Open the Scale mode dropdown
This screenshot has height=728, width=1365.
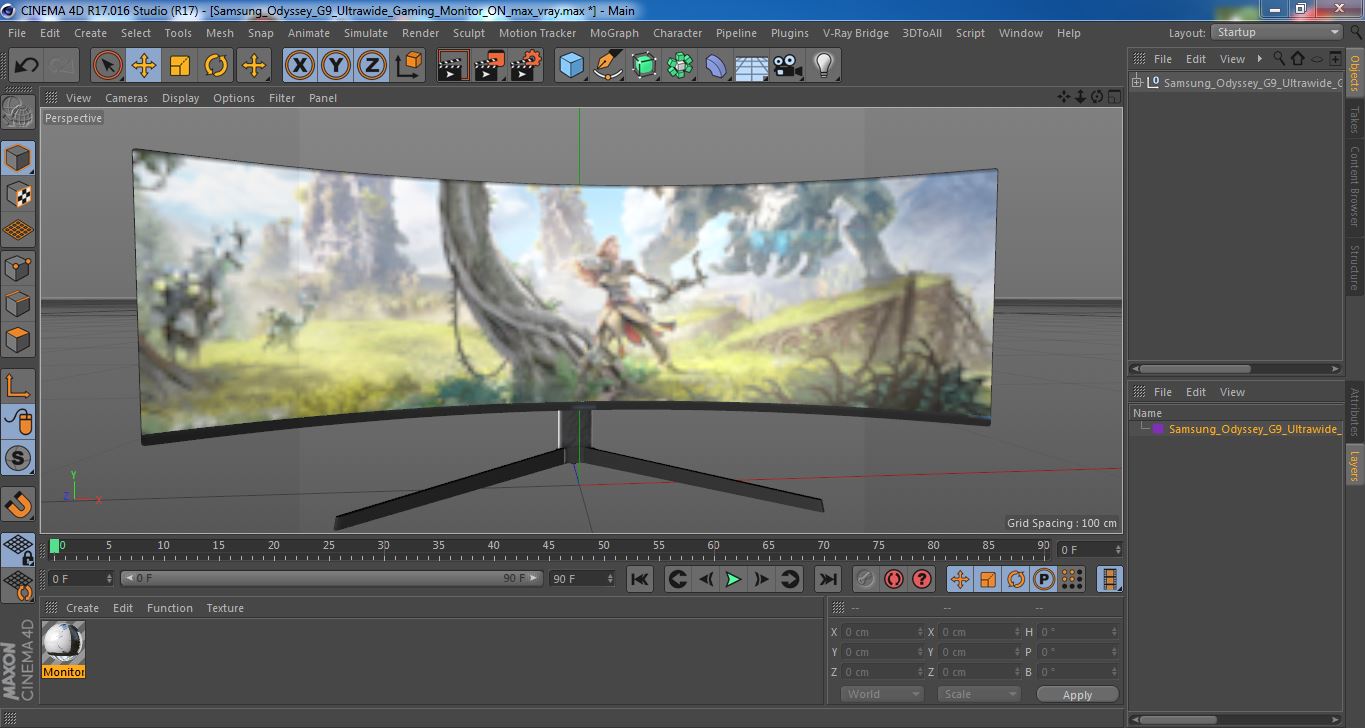(x=979, y=694)
